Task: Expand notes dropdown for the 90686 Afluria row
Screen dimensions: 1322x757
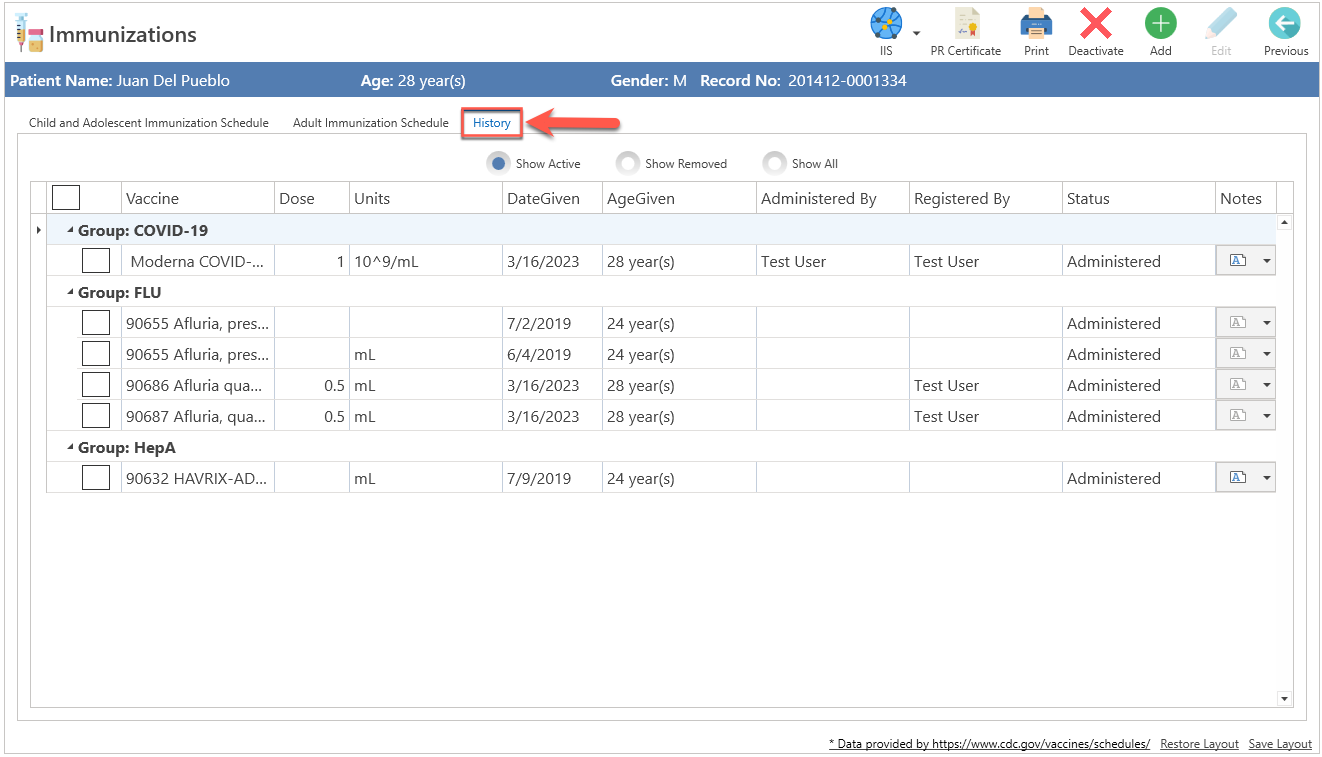Action: 1267,385
